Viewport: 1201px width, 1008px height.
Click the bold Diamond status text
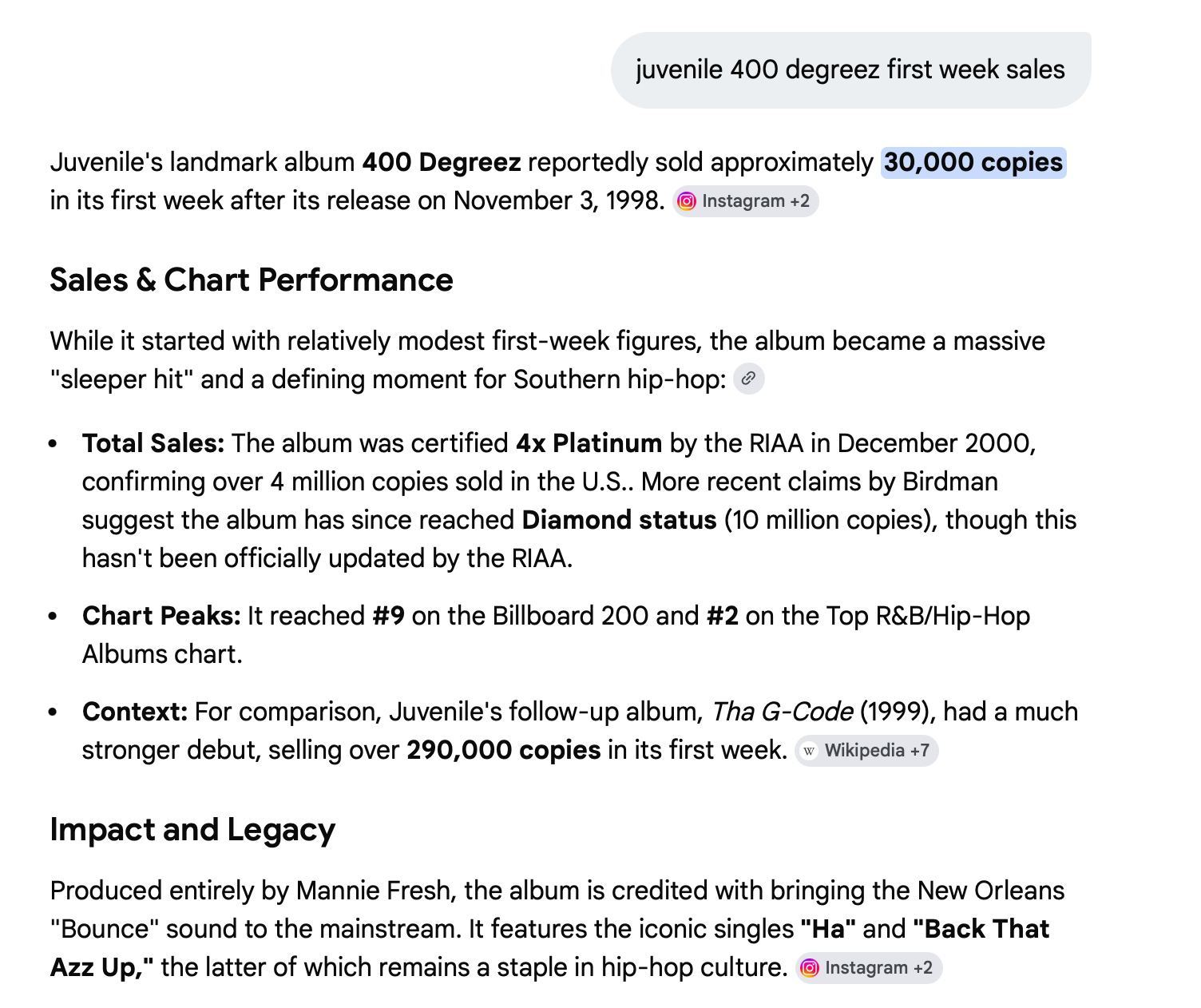tap(619, 520)
